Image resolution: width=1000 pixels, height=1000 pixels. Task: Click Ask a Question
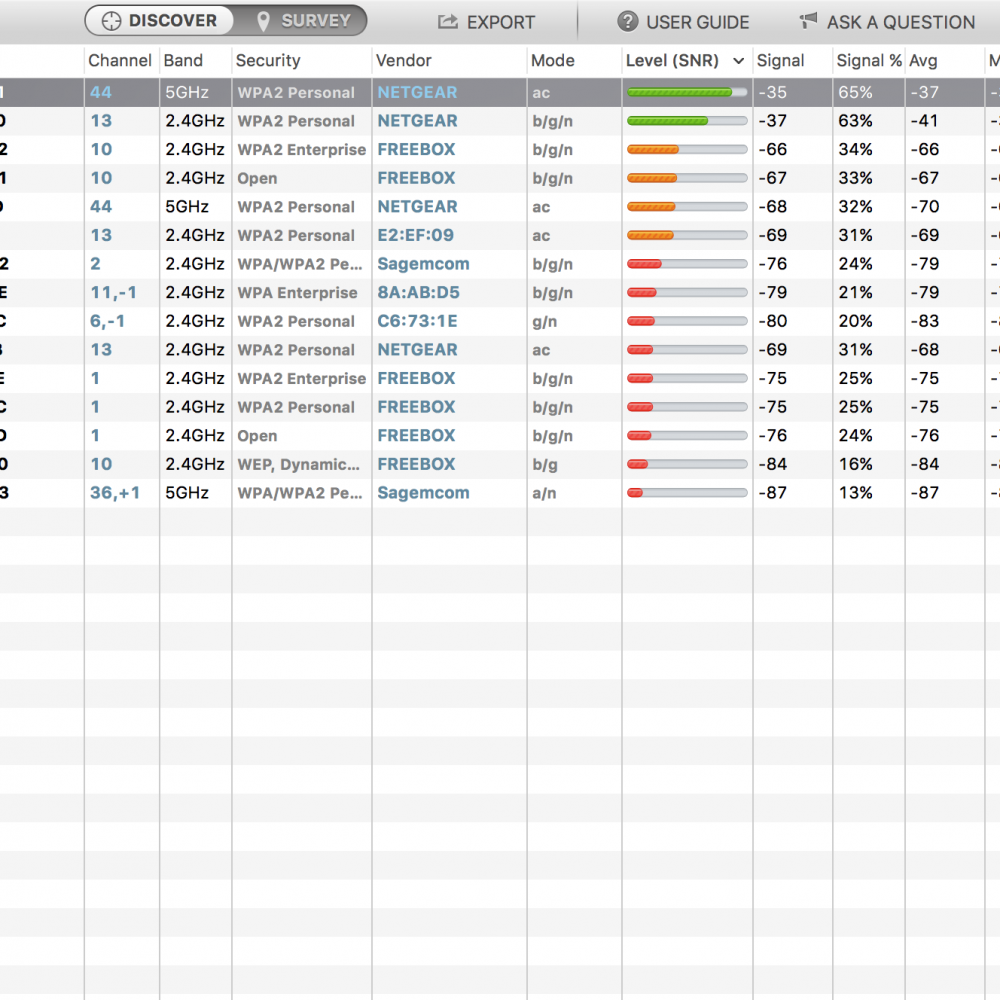pos(887,22)
